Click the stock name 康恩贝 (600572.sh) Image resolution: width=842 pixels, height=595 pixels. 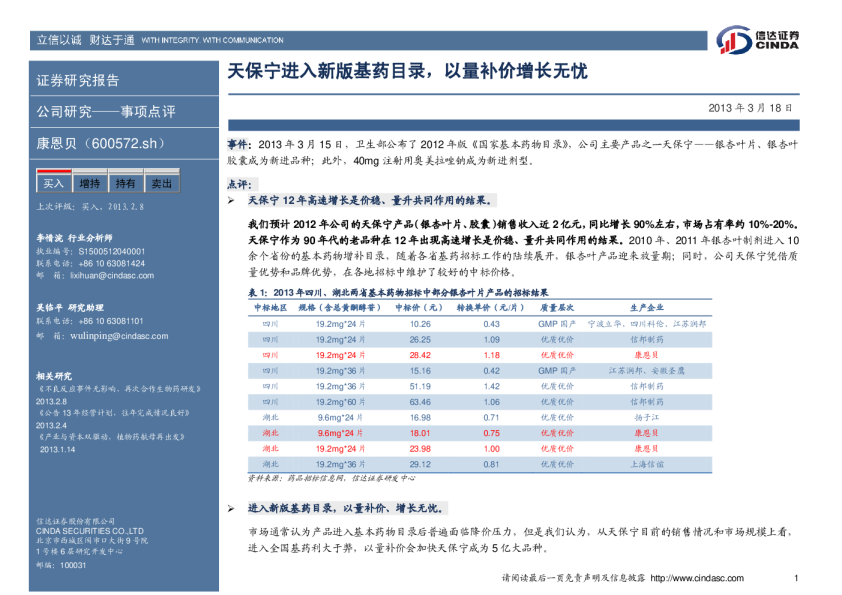coord(99,143)
